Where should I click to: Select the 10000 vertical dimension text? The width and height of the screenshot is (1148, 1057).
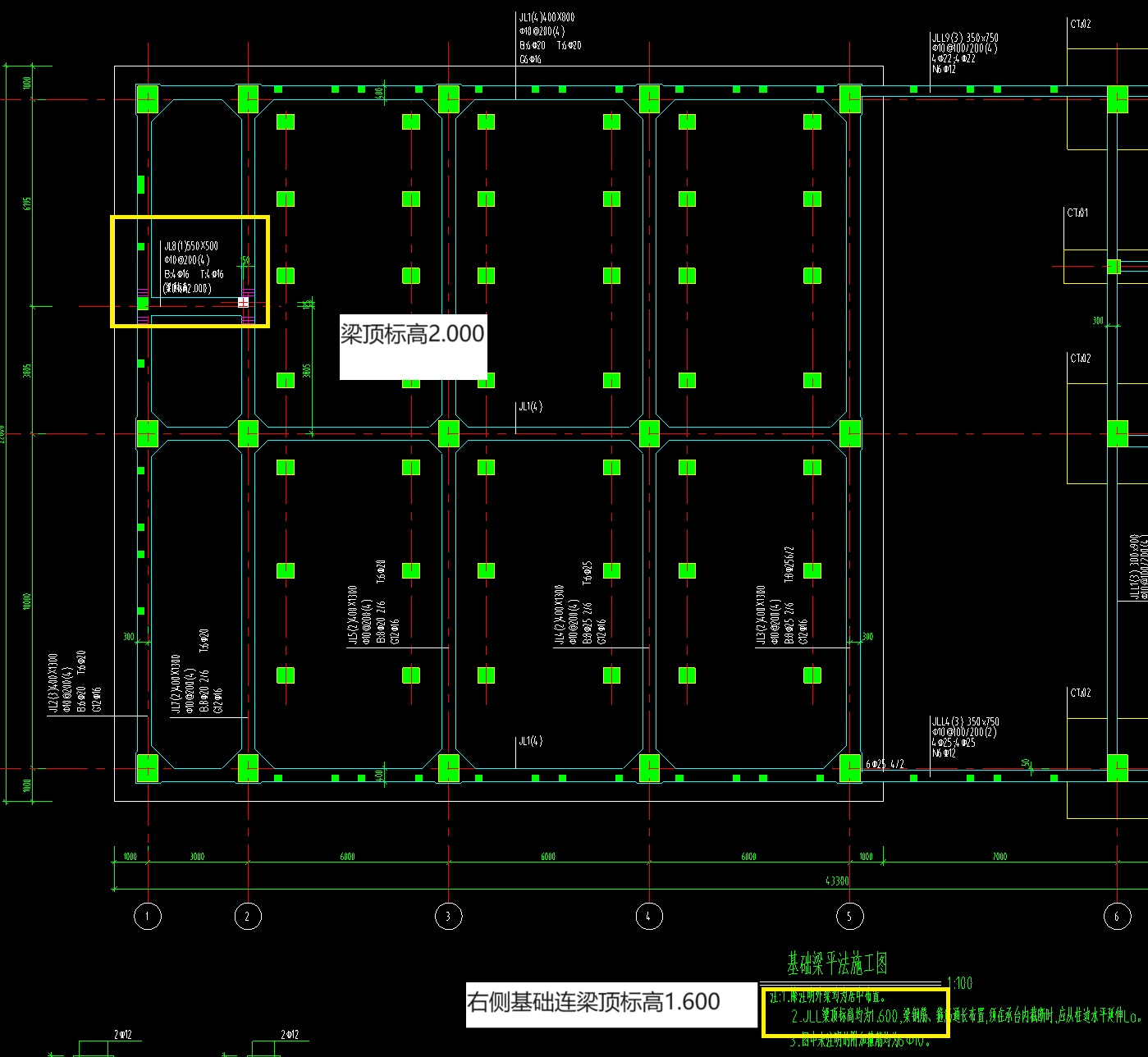(x=27, y=602)
